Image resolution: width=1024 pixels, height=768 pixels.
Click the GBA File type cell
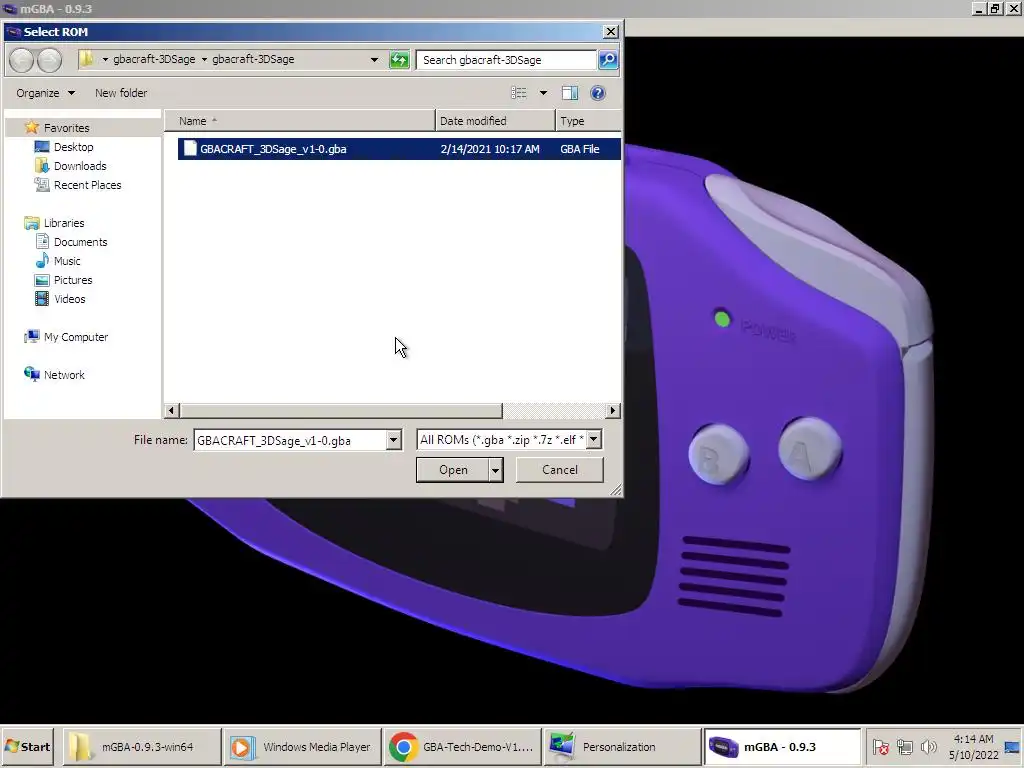[580, 149]
